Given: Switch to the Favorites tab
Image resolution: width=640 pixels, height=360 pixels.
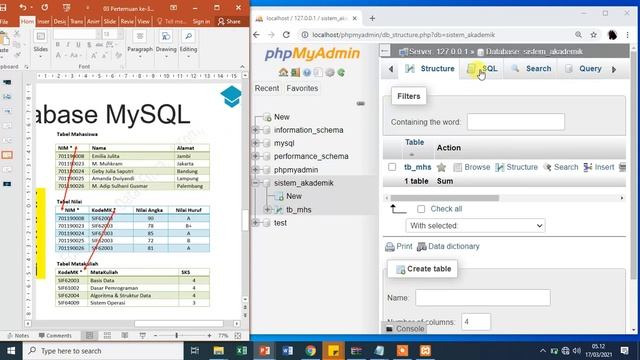Looking at the screenshot, I should (x=302, y=88).
